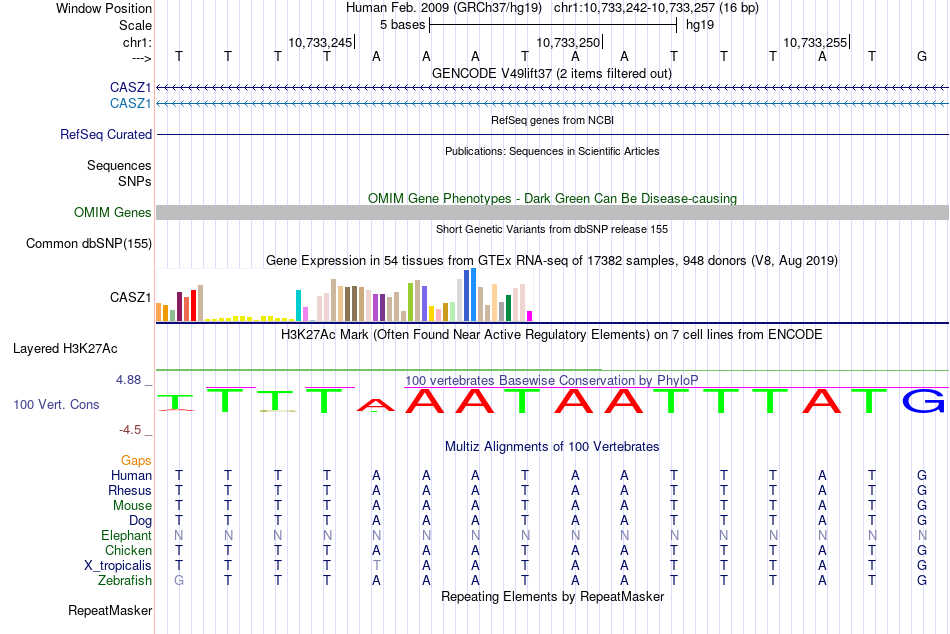The image size is (950, 634).
Task: Click the light blue CASZ1 transcript label
Action: [x=130, y=104]
